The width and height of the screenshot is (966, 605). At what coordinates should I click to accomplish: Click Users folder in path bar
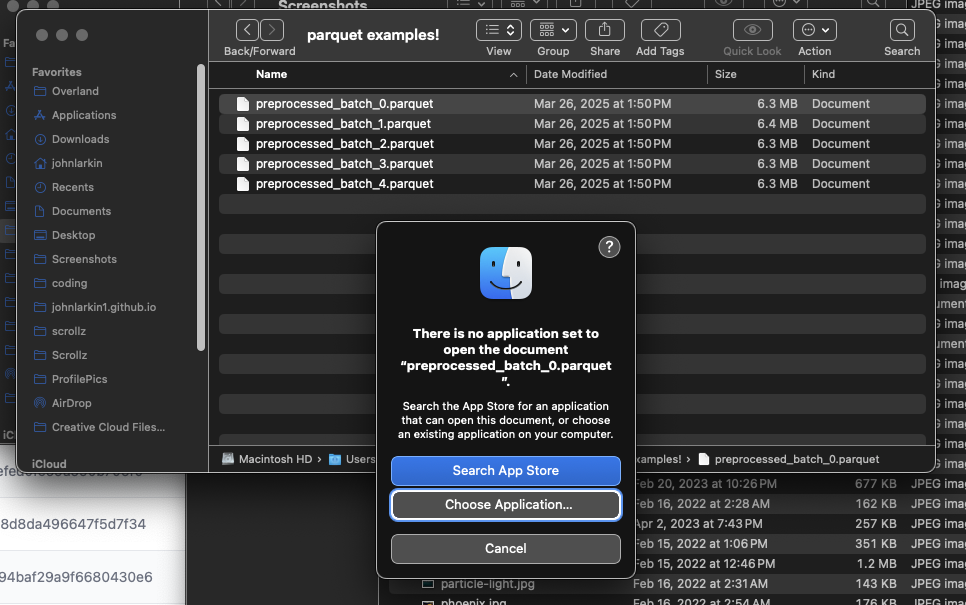(352, 459)
